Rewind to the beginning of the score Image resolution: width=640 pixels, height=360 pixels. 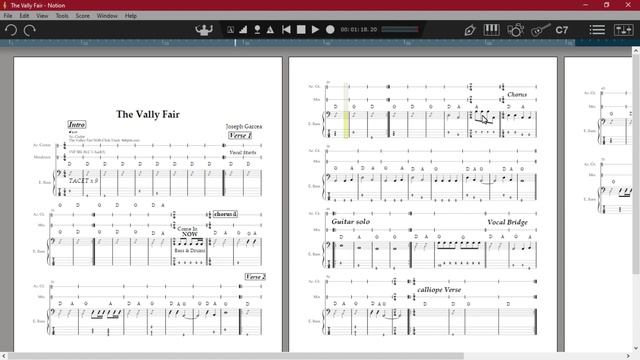pos(286,29)
